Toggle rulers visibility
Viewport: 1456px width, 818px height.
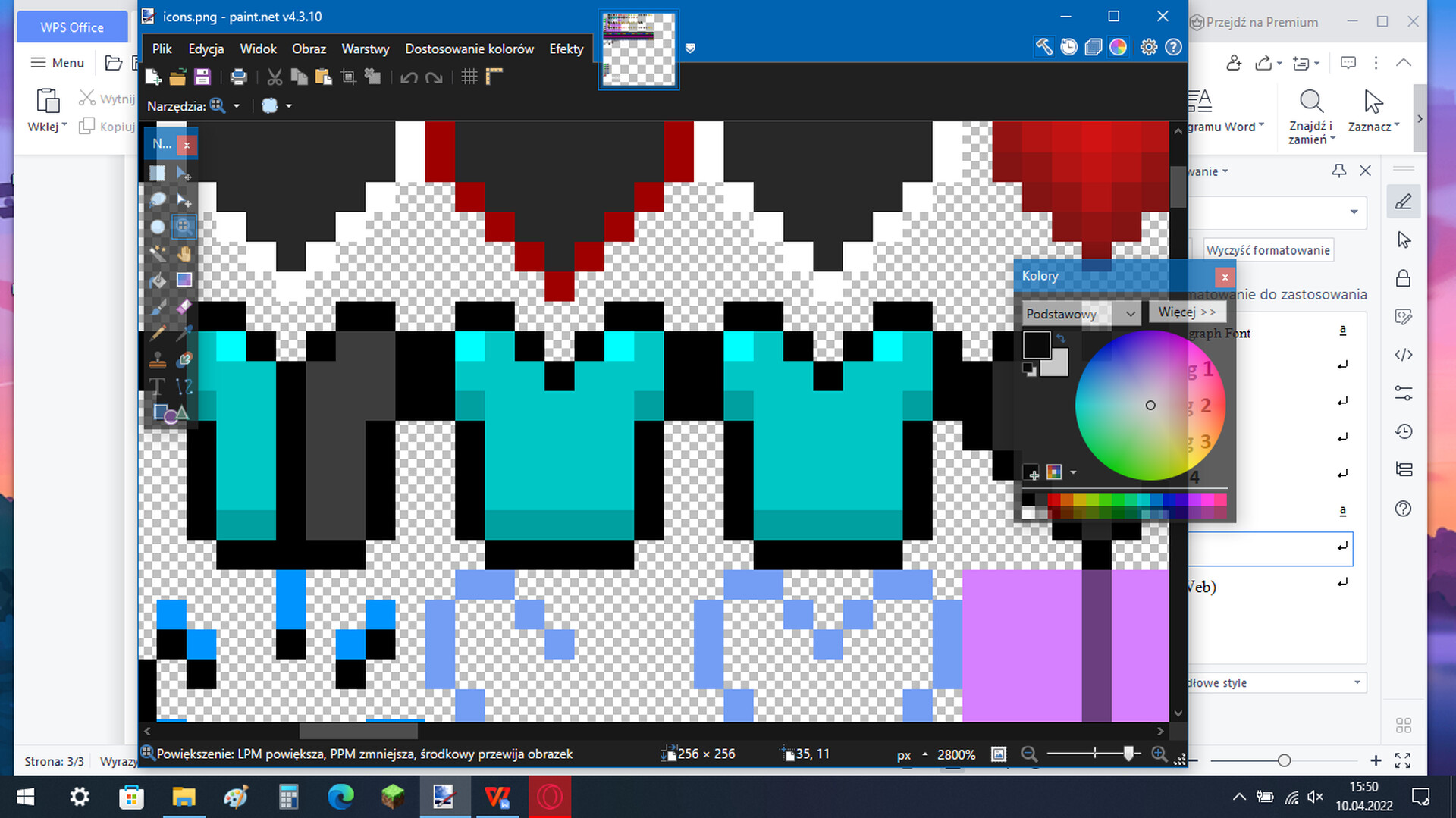[x=494, y=77]
